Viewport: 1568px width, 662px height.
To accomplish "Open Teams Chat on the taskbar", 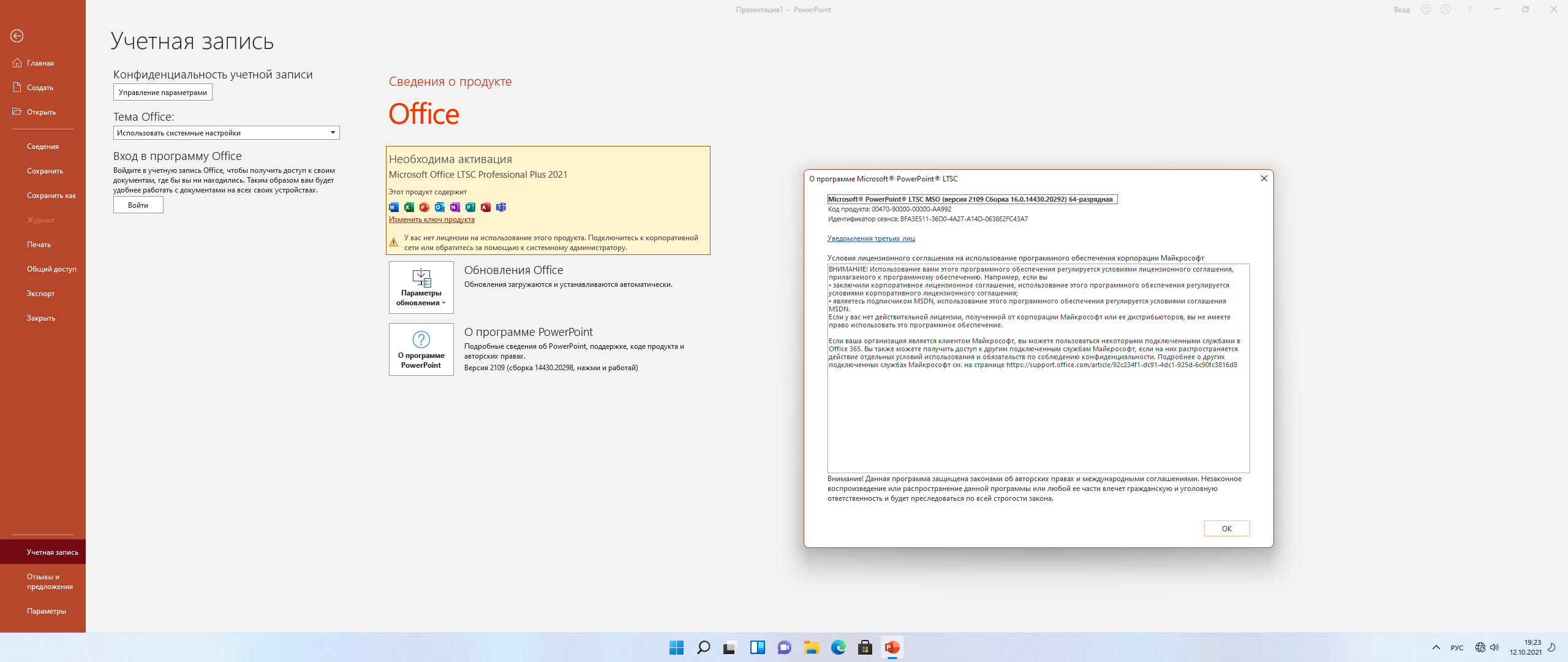I will coord(785,647).
